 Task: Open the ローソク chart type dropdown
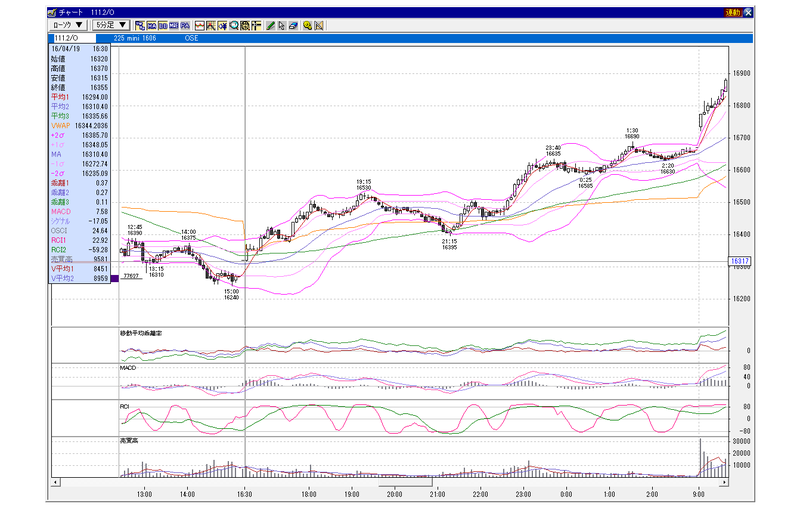[x=68, y=25]
